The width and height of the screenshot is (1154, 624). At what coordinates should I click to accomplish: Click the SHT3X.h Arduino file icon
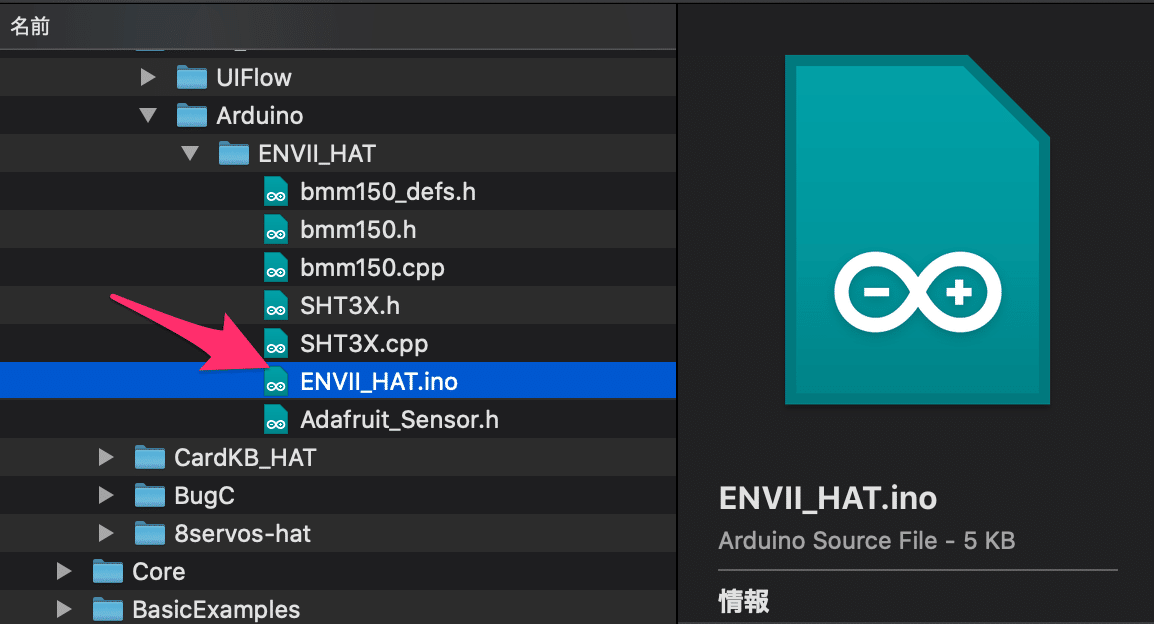(x=276, y=305)
